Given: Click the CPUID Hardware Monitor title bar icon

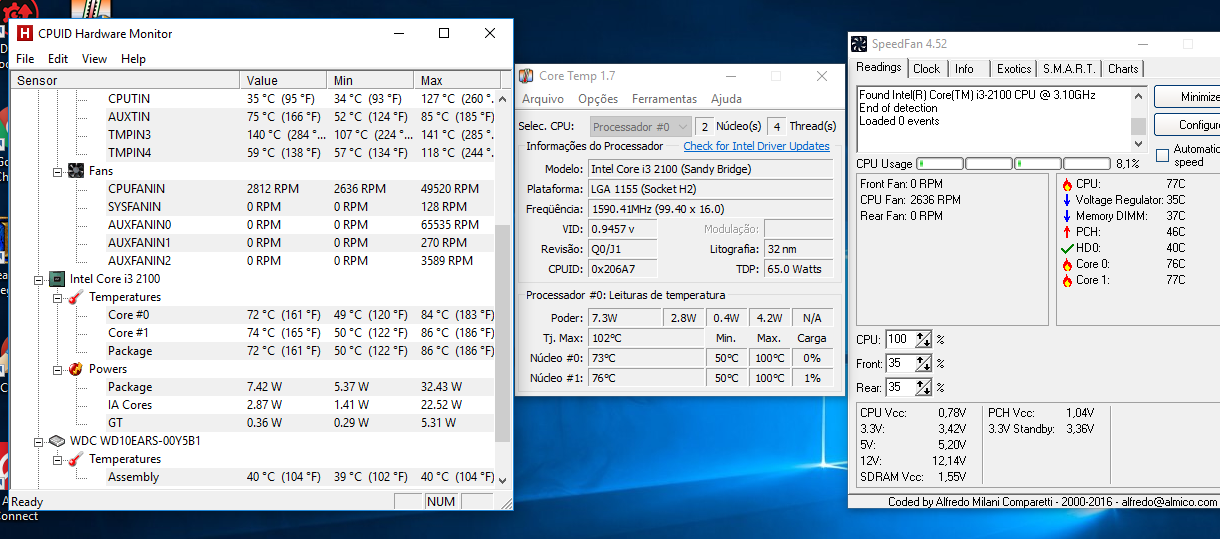Looking at the screenshot, I should click(x=25, y=33).
